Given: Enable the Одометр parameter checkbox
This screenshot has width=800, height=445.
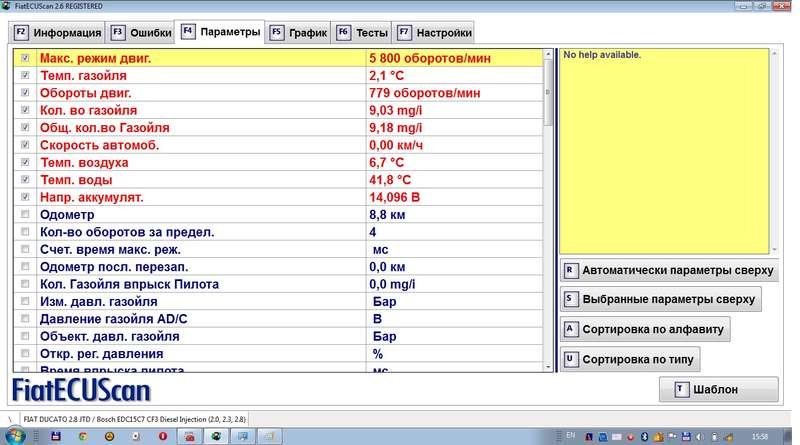Looking at the screenshot, I should (x=25, y=214).
